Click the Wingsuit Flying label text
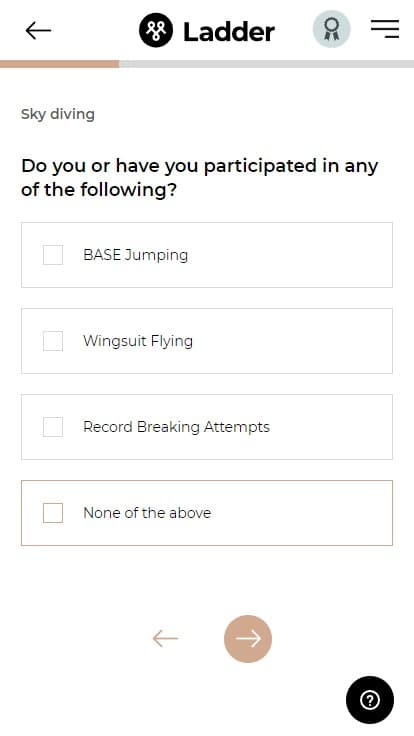Screen dimensions: 414x736 click(x=138, y=341)
